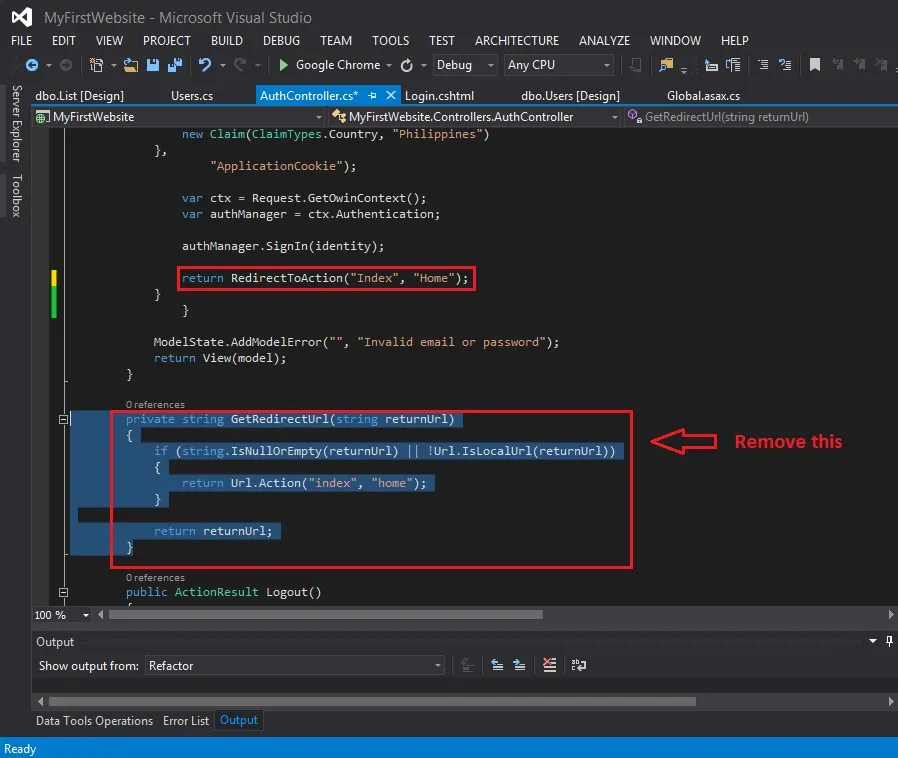The width and height of the screenshot is (898, 758).
Task: Open the VIEW menu
Action: [x=109, y=41]
